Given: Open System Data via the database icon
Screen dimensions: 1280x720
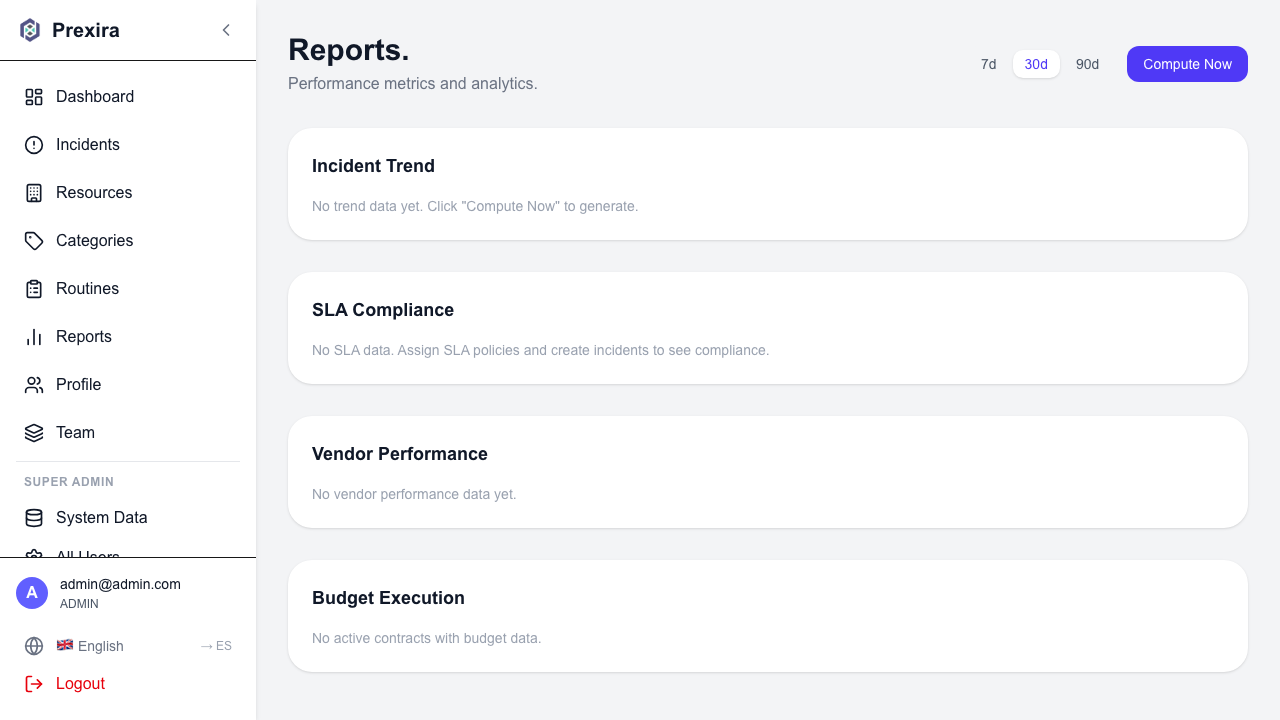Looking at the screenshot, I should point(33,517).
